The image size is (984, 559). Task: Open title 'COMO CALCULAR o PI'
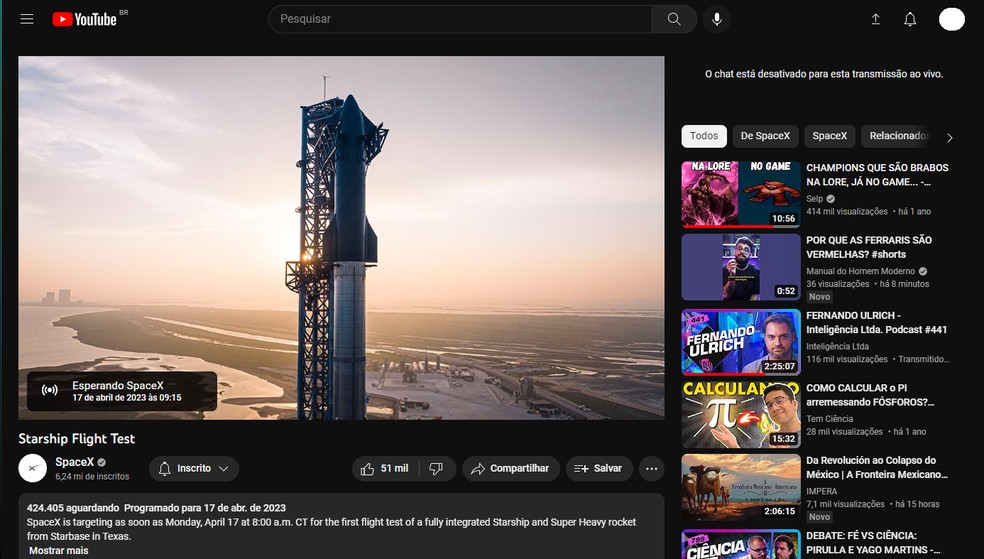point(870,395)
